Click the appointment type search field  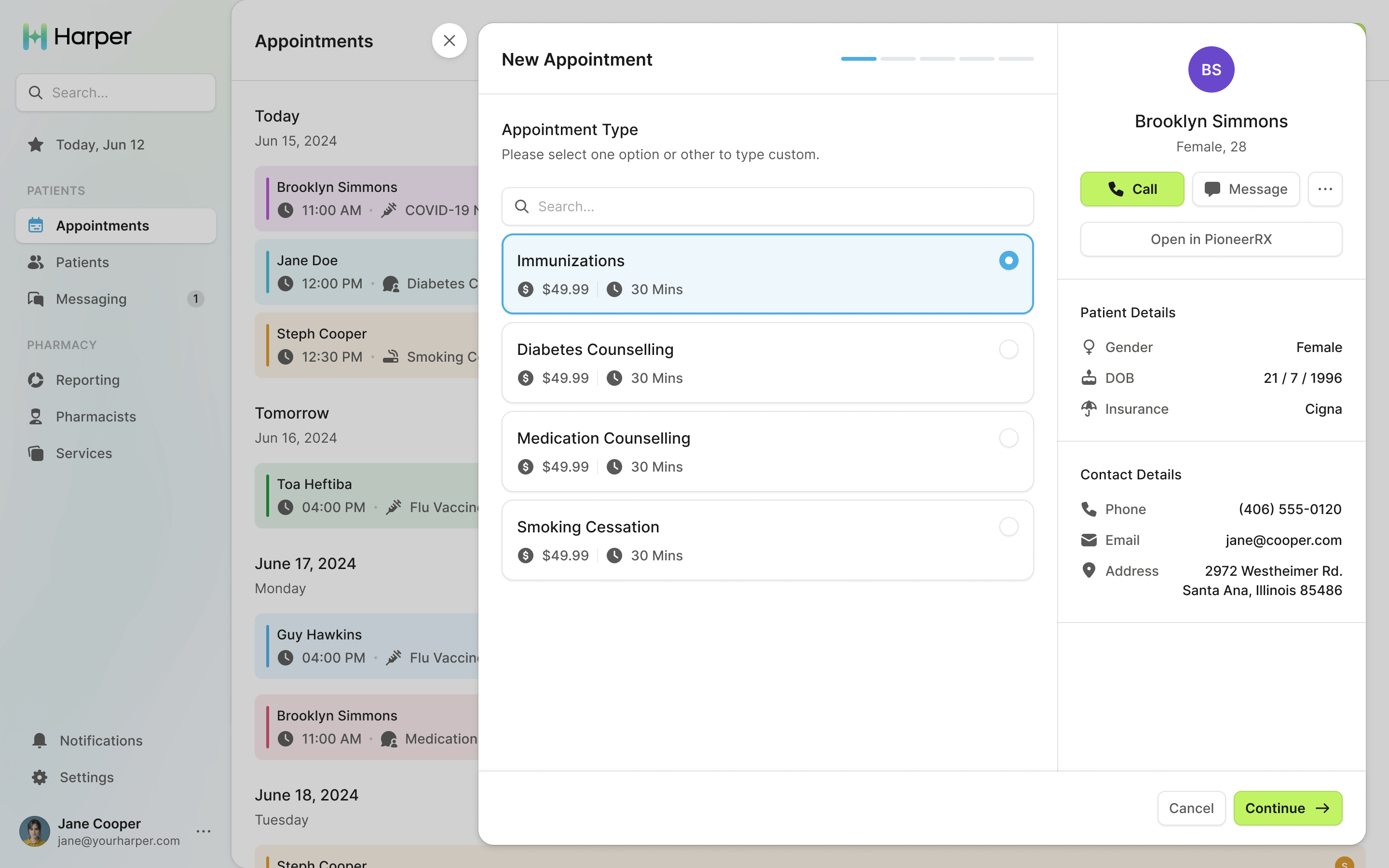coord(767,207)
